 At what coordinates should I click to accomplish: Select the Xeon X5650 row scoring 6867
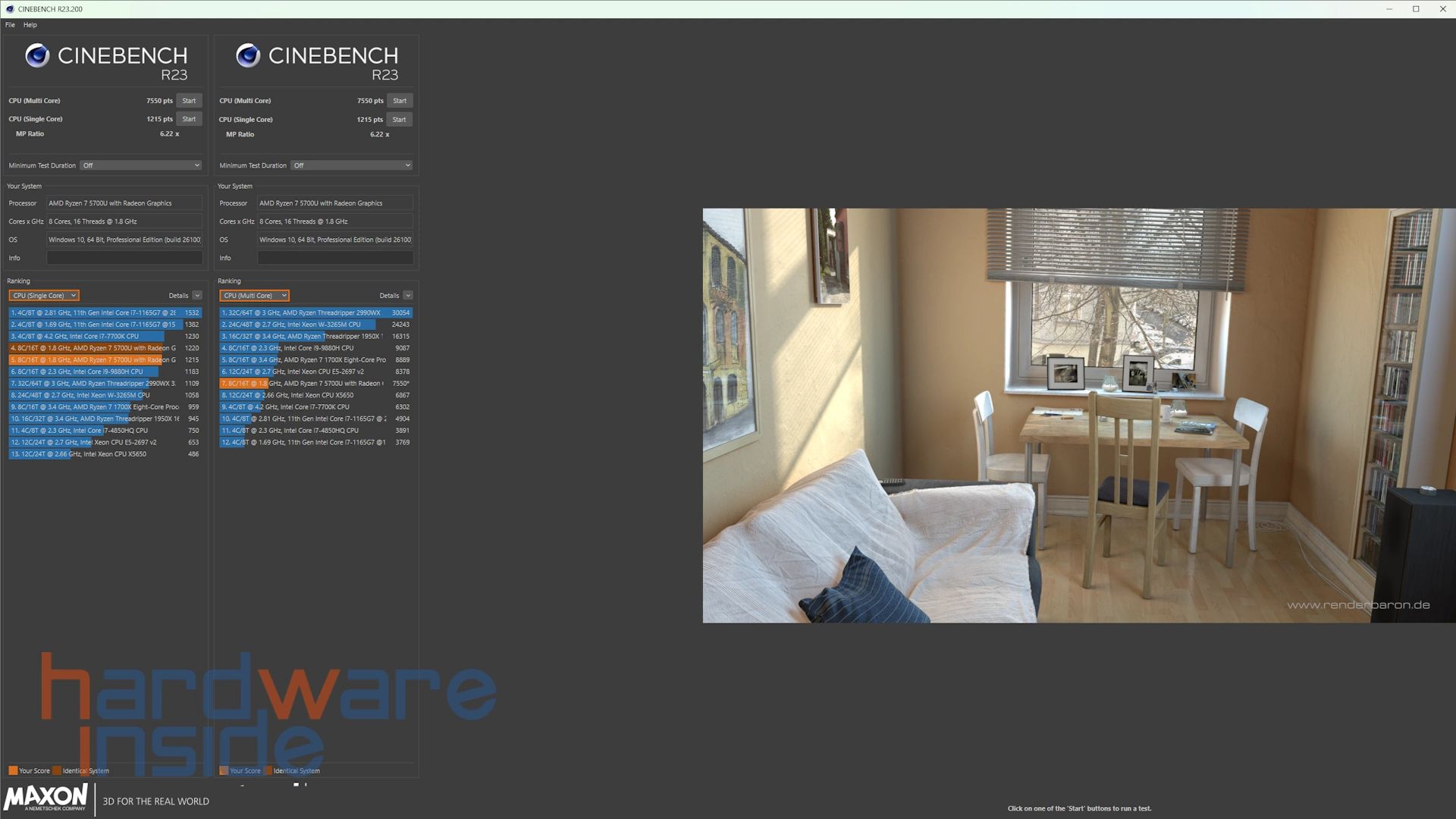tap(316, 395)
